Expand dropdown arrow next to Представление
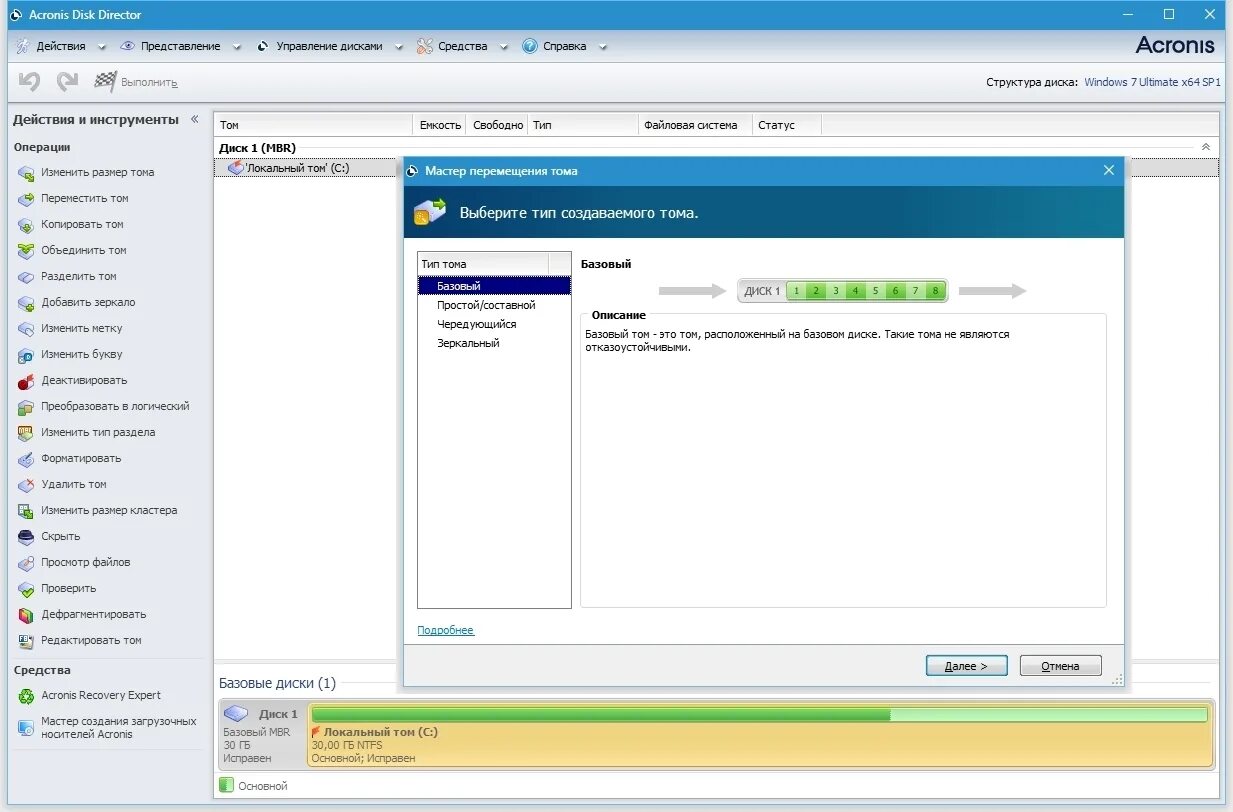The image size is (1233, 812). [237, 47]
